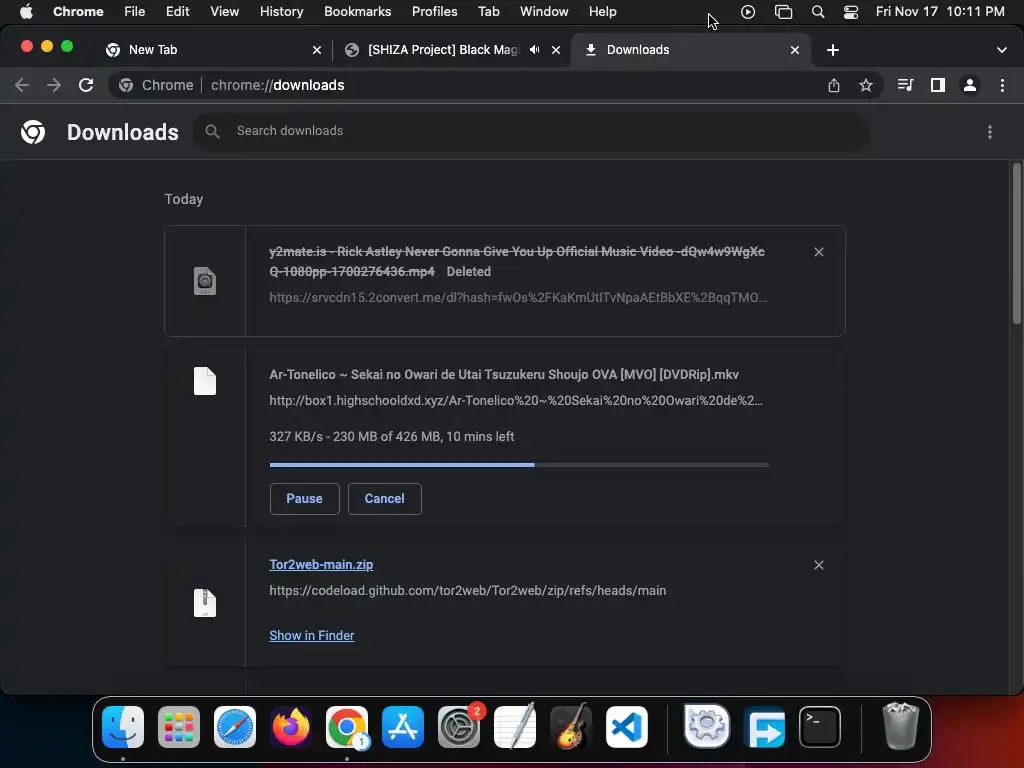Image resolution: width=1024 pixels, height=768 pixels.
Task: Close the SHIZA Project tab
Action: pos(556,50)
